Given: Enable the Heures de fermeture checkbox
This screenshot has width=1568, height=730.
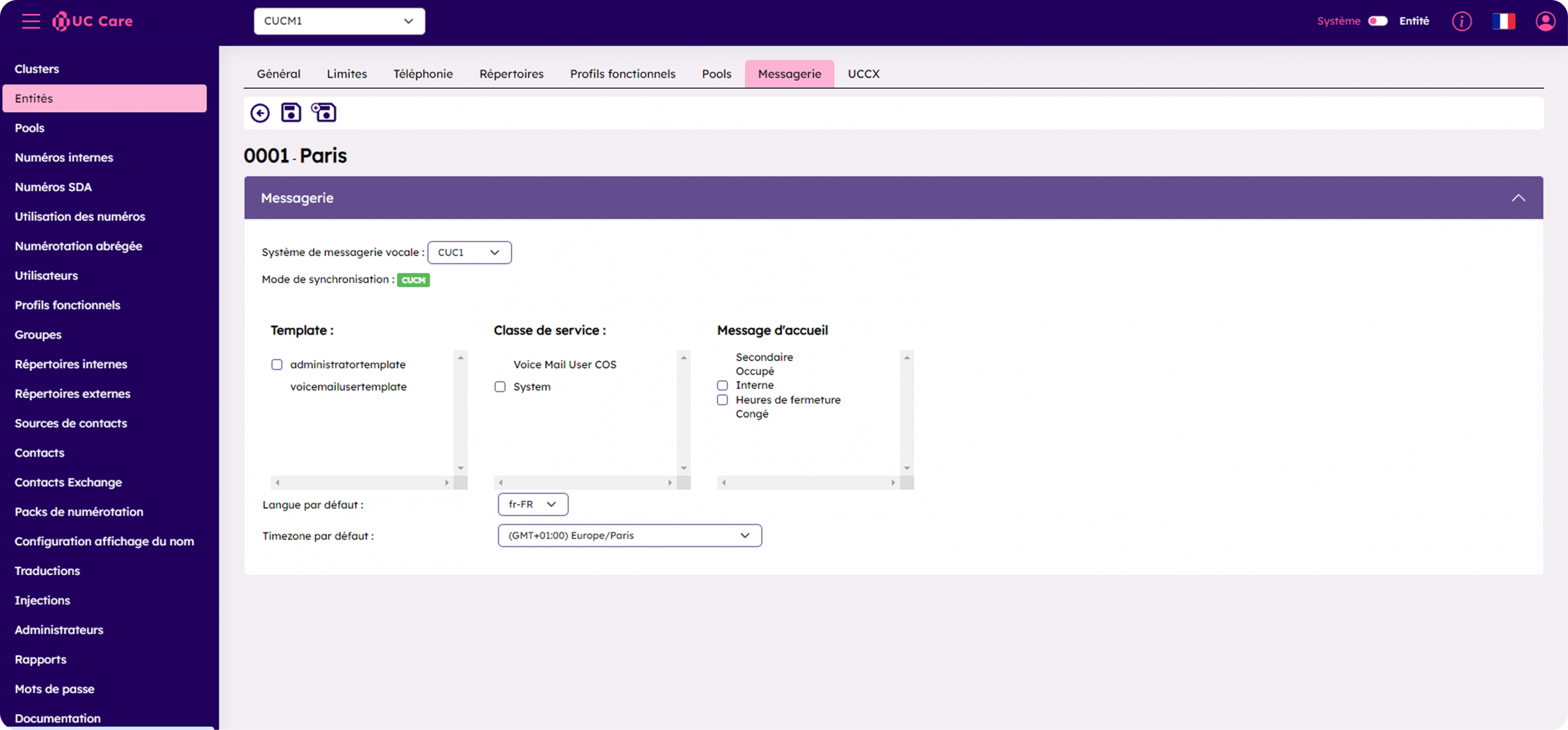Looking at the screenshot, I should (x=723, y=400).
